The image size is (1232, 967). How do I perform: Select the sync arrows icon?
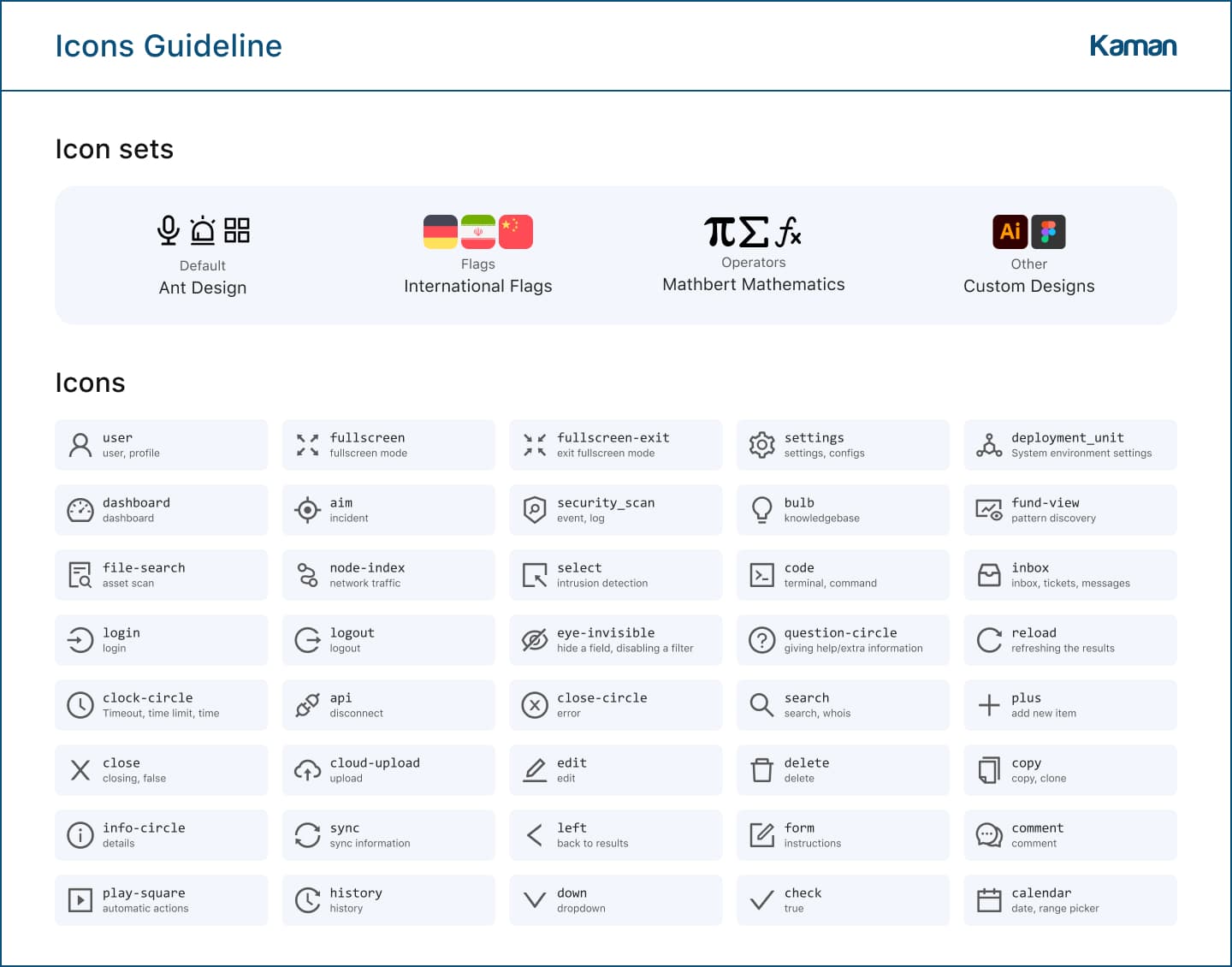[x=307, y=835]
